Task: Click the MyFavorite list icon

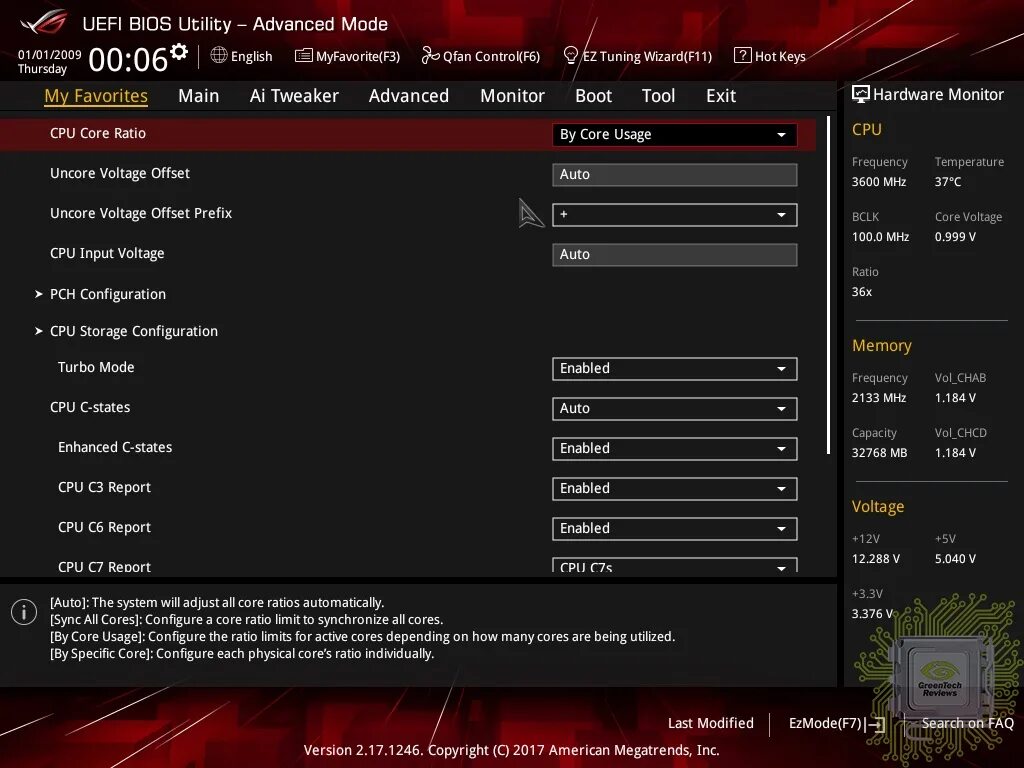Action: (x=304, y=56)
